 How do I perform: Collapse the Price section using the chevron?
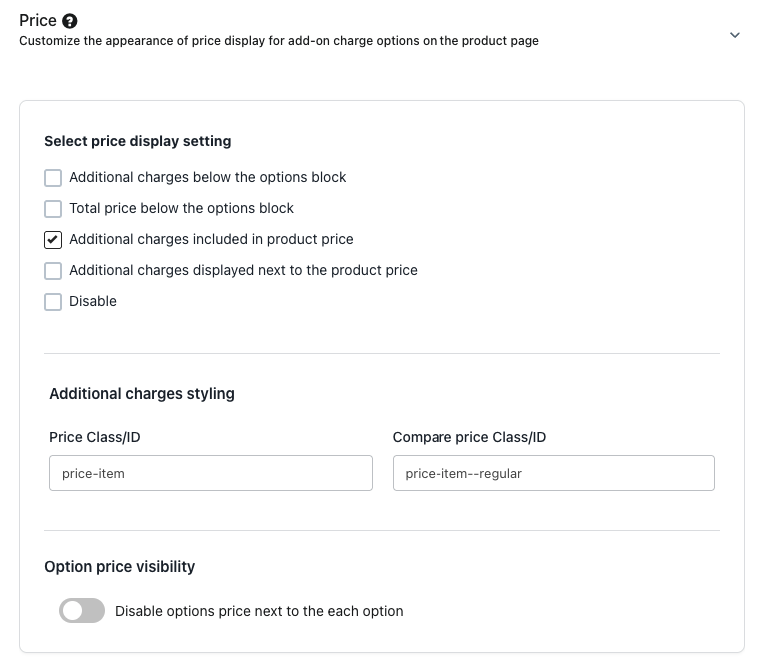pyautogui.click(x=735, y=35)
